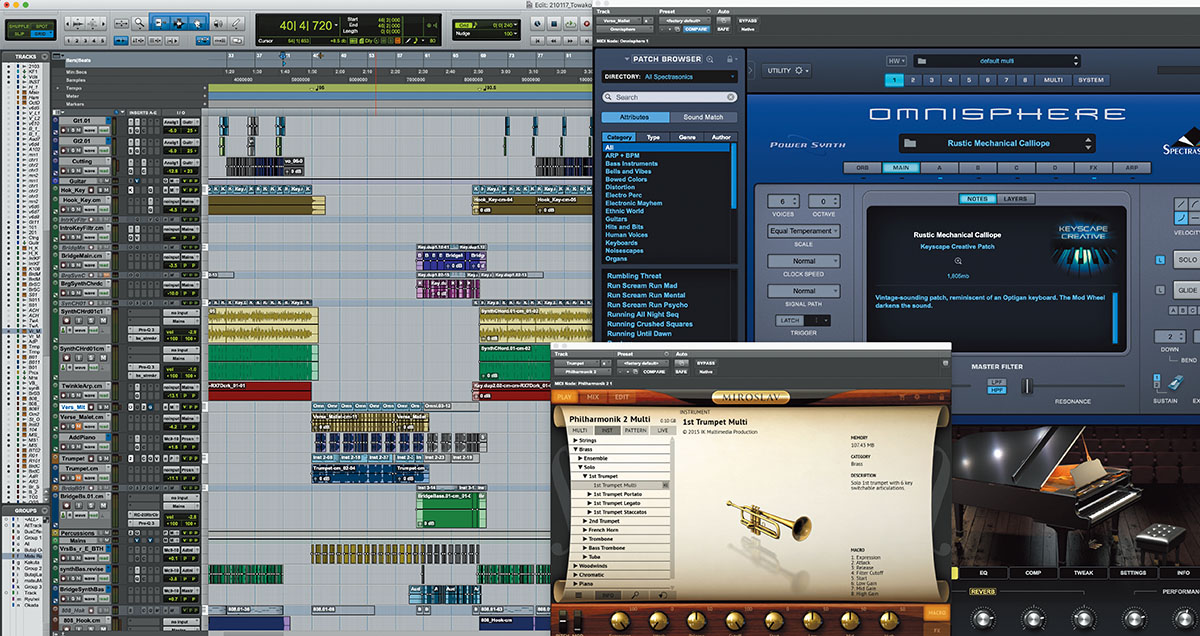Click the MULTI button in Omnisphere

point(1053,79)
